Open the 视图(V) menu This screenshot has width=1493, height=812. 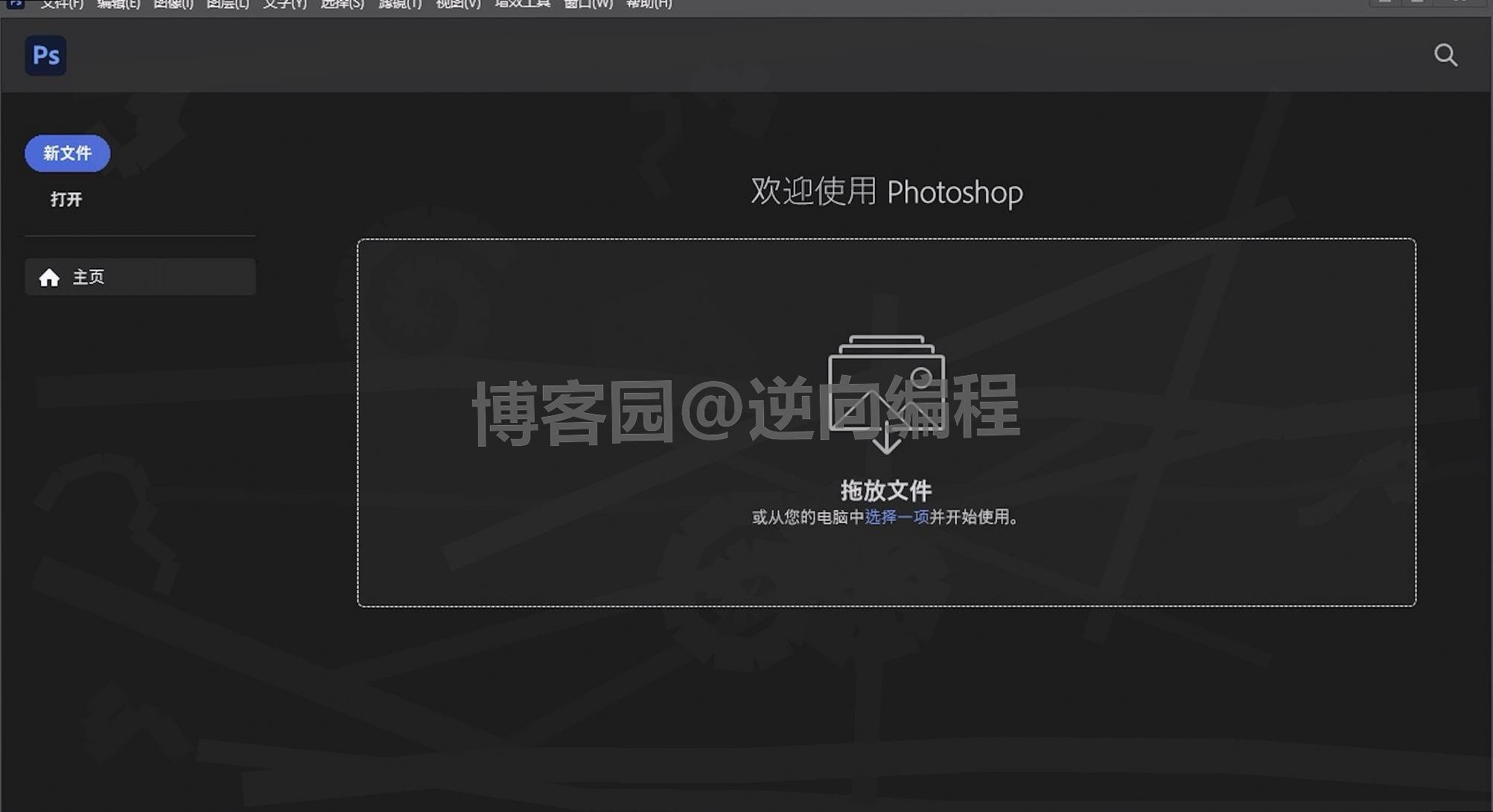(x=458, y=4)
